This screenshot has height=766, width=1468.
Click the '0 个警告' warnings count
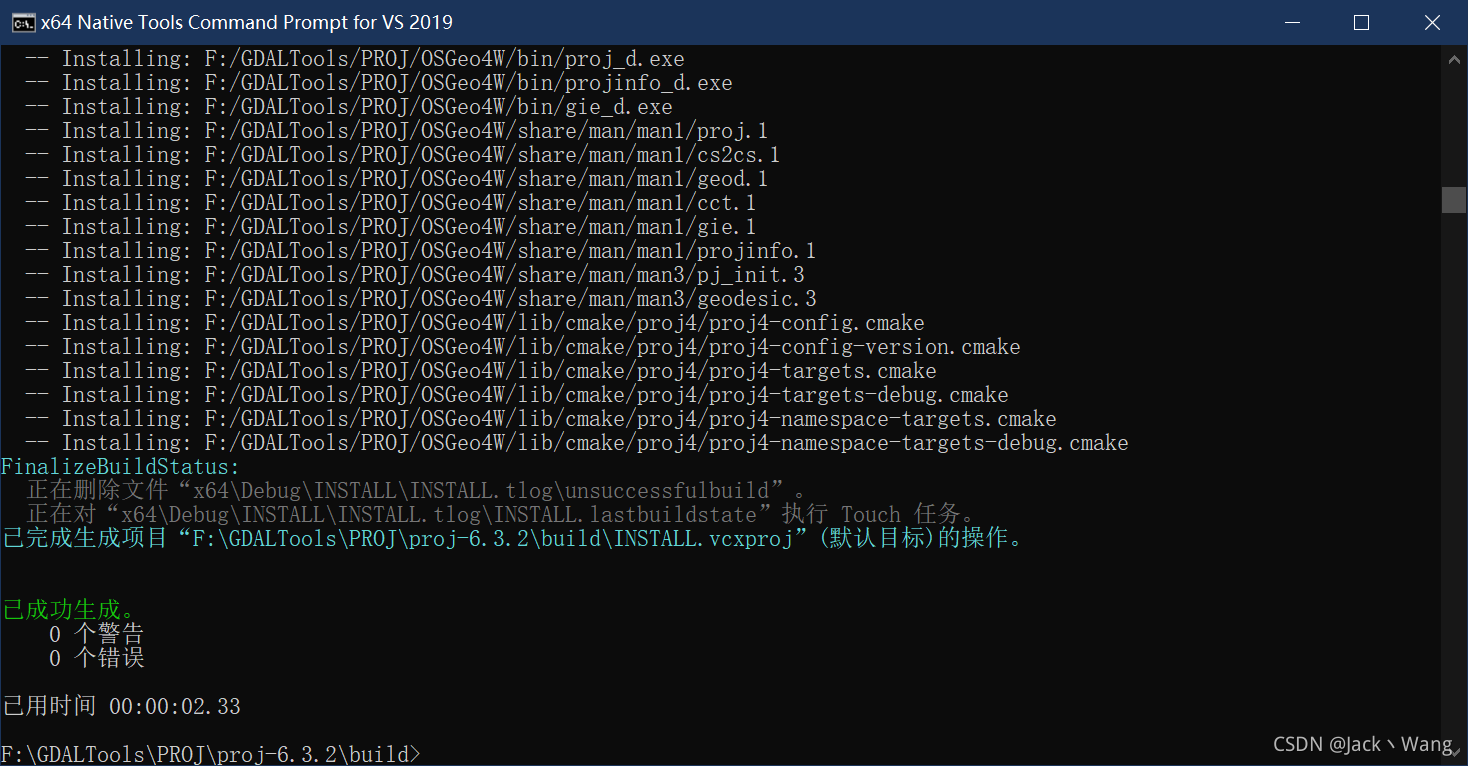97,634
